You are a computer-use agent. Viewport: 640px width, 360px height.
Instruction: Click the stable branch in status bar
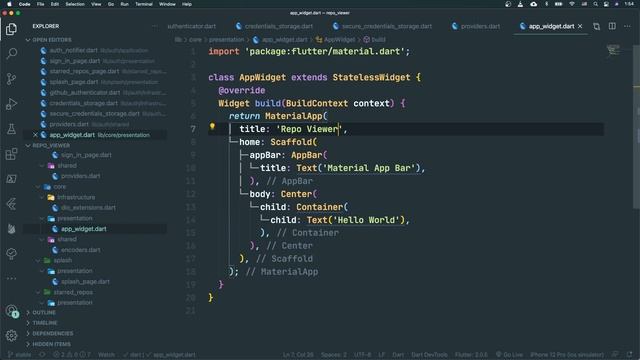pyautogui.click(x=19, y=355)
